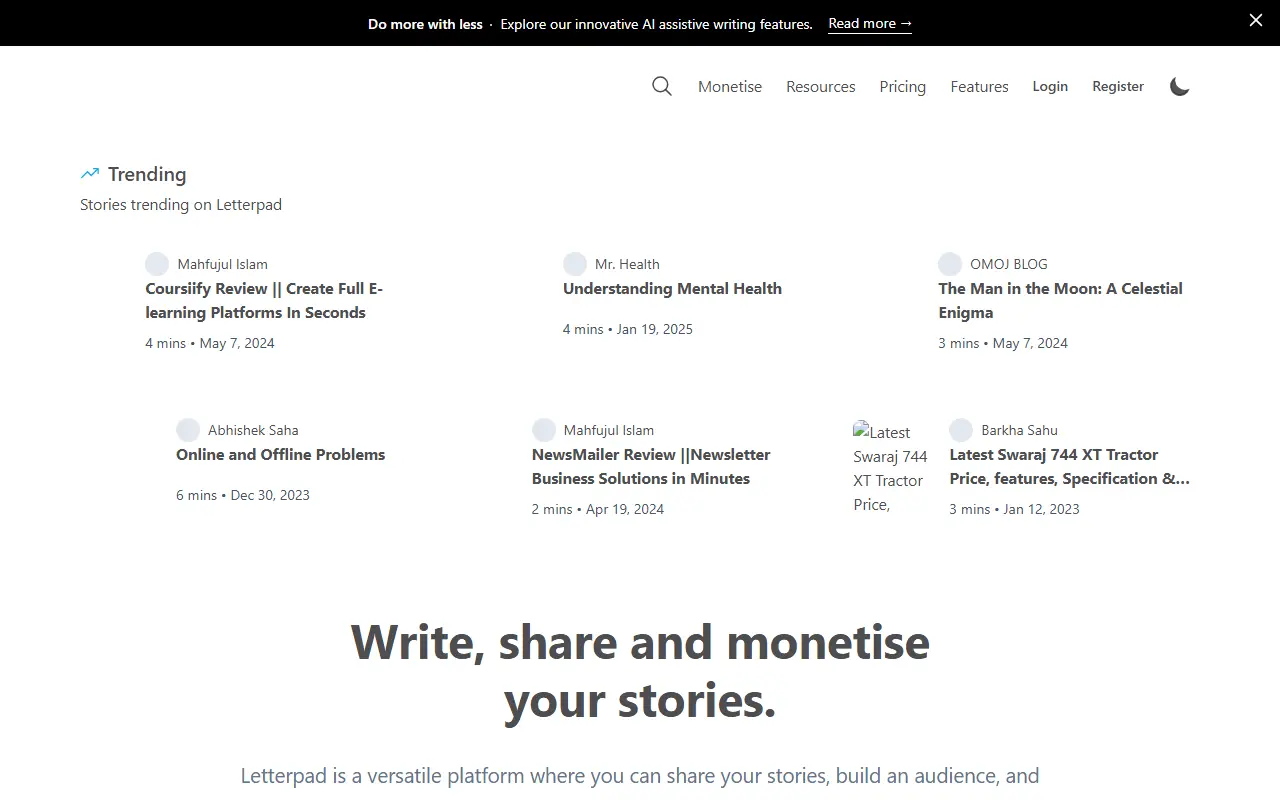1280x800 pixels.
Task: Click Abhishek Saha's author avatar
Action: [x=188, y=430]
